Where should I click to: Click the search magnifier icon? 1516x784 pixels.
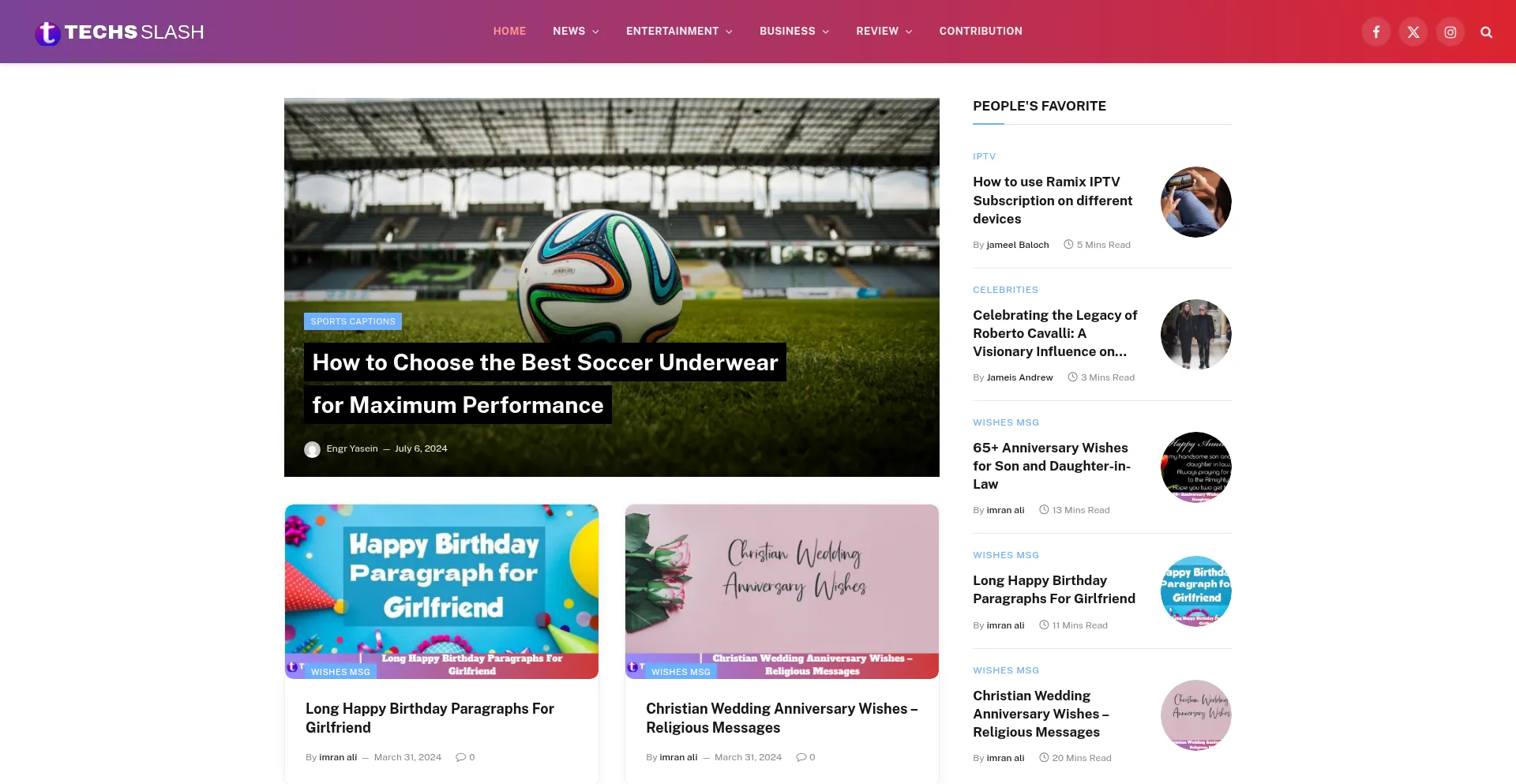[x=1487, y=32]
